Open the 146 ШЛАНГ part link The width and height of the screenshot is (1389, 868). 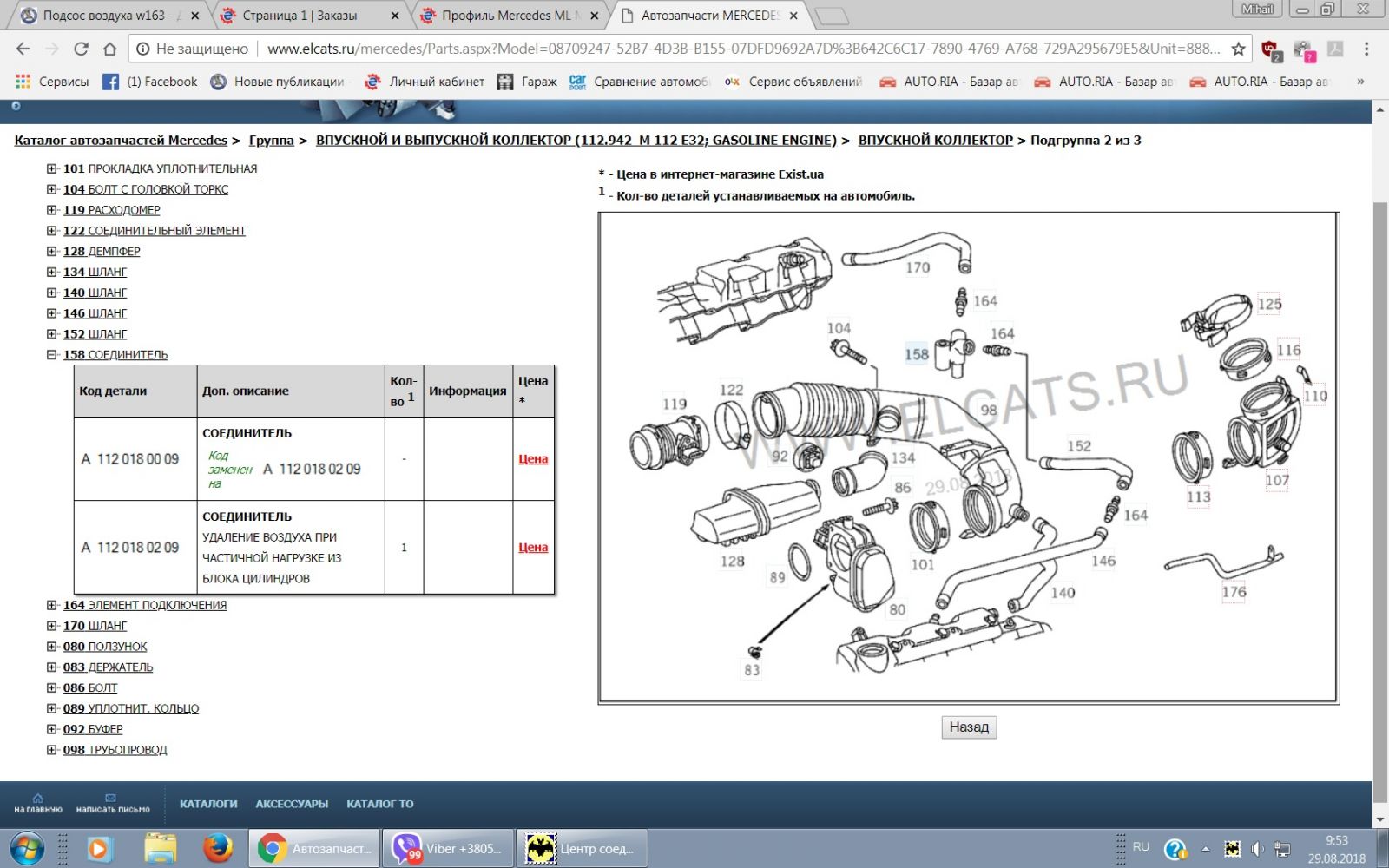point(95,313)
